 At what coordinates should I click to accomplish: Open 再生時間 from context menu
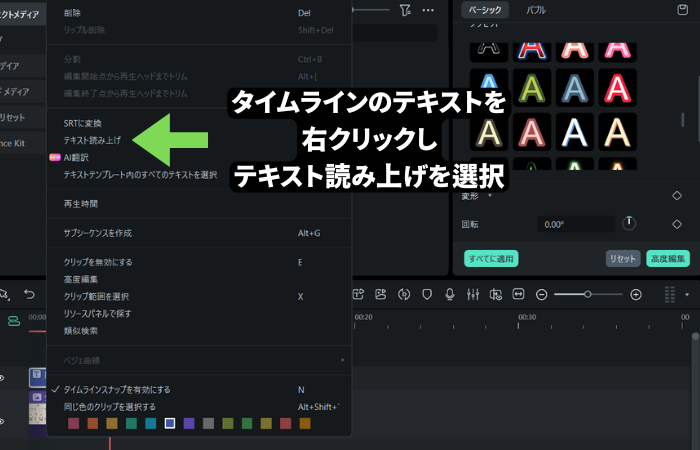click(199, 204)
